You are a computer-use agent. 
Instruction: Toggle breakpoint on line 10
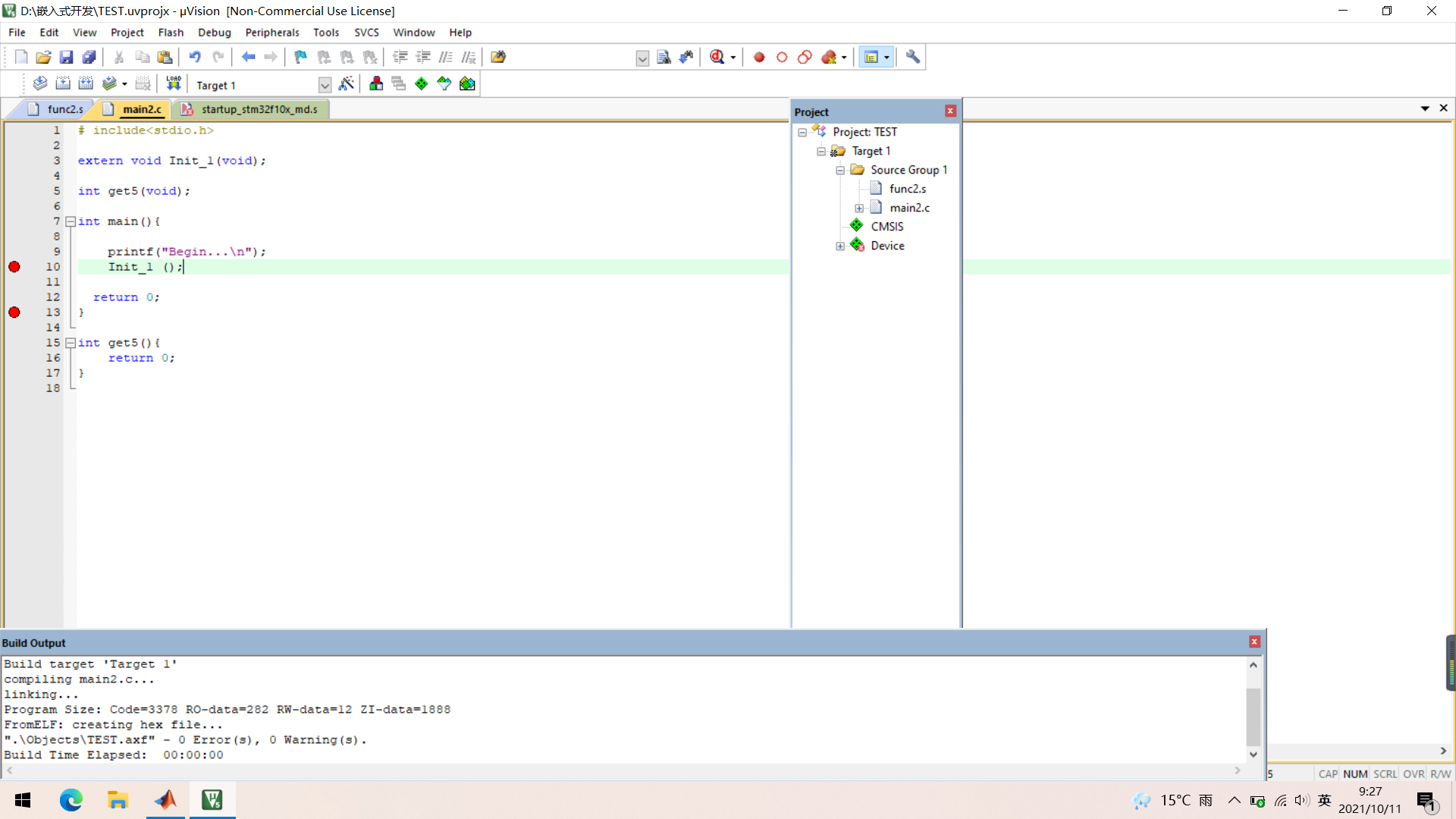point(14,267)
